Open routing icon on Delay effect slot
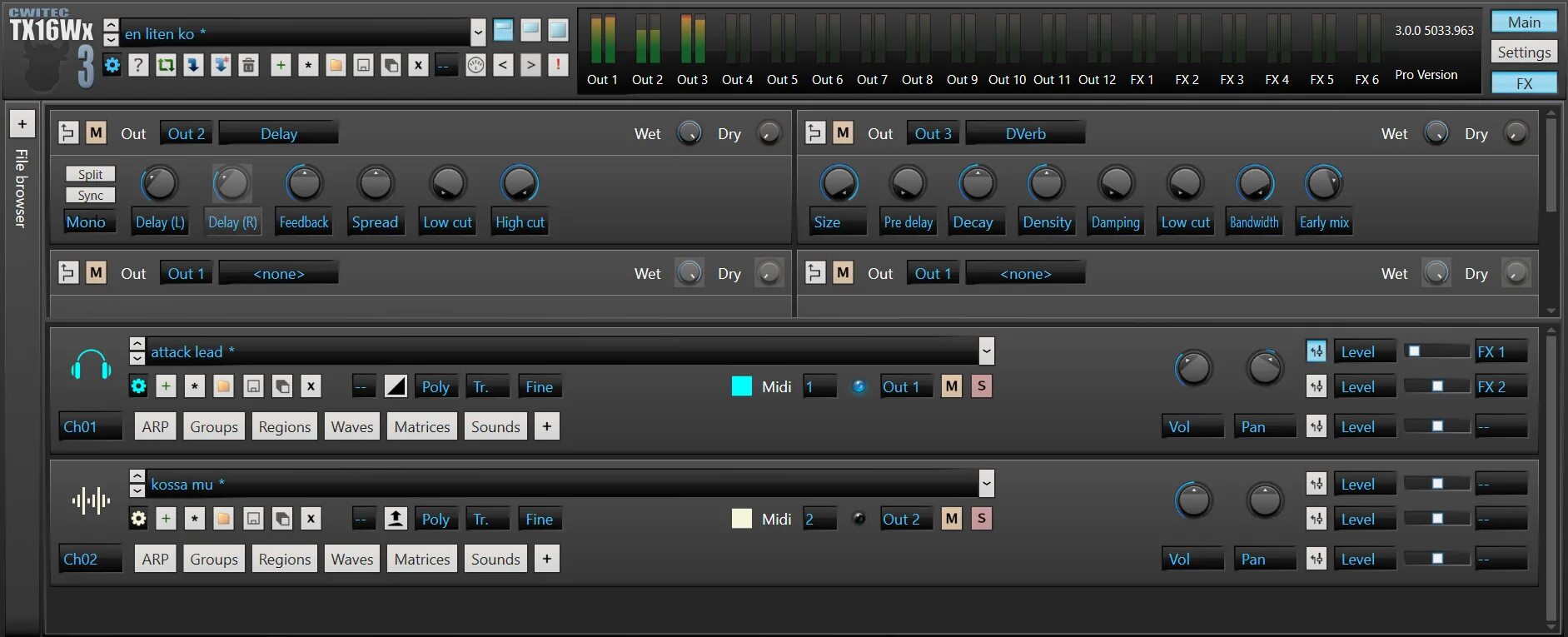This screenshot has height=637, width=1568. 68,133
